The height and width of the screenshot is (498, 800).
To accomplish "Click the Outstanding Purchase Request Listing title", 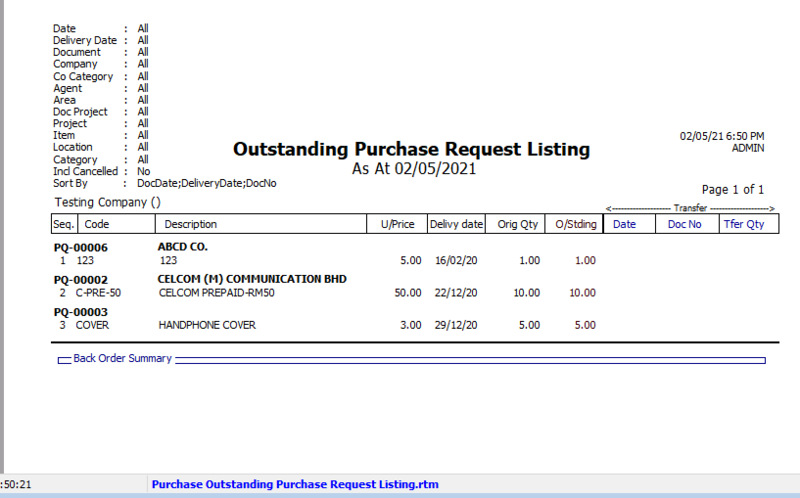I will [x=411, y=150].
